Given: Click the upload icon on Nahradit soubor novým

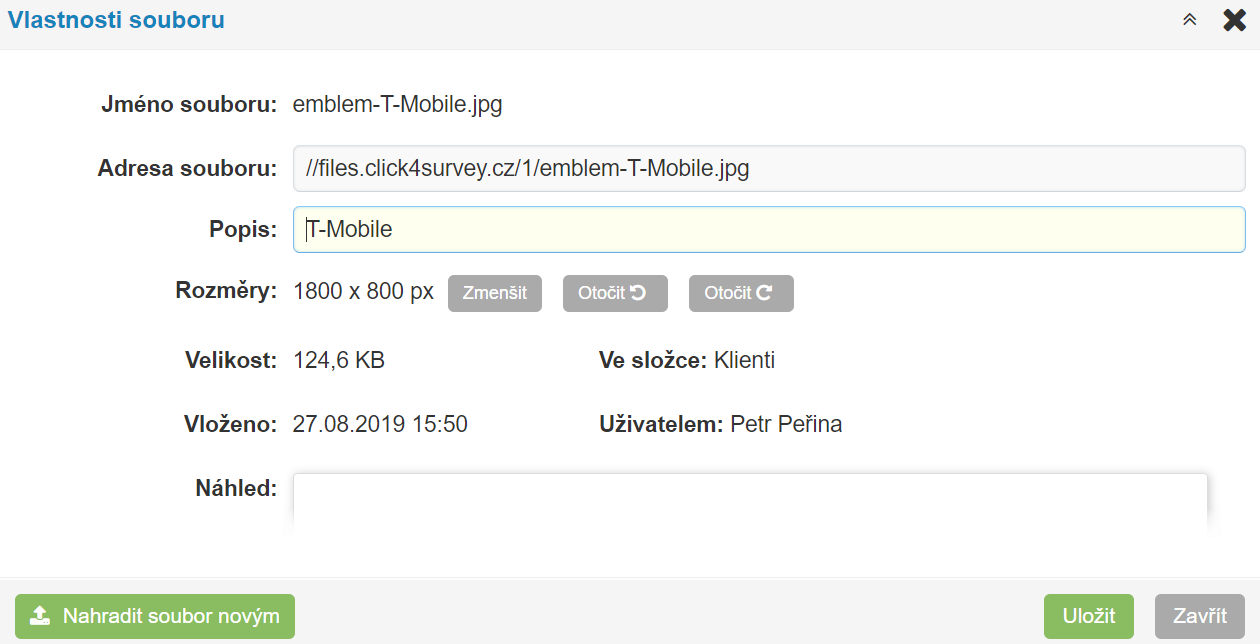Looking at the screenshot, I should (x=40, y=616).
